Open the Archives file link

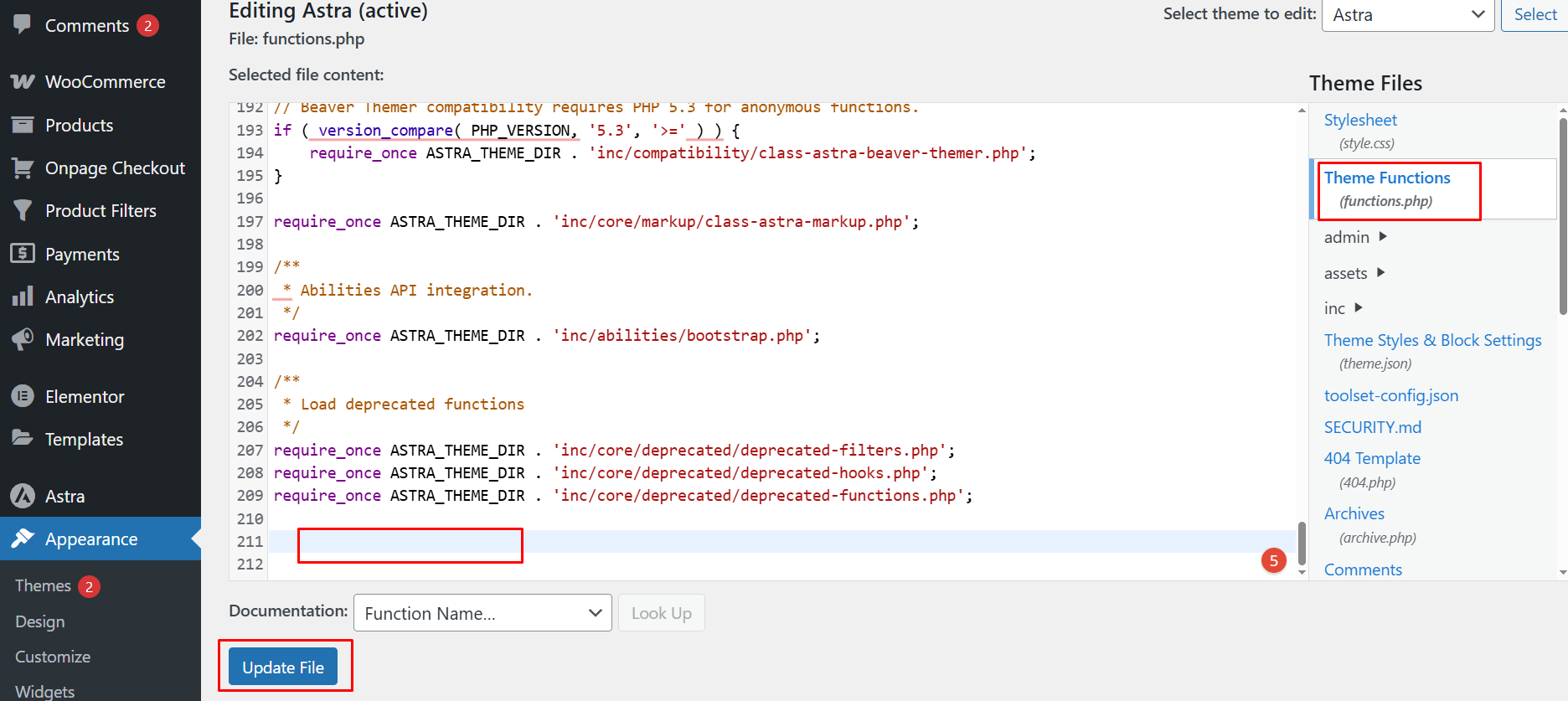[1354, 513]
